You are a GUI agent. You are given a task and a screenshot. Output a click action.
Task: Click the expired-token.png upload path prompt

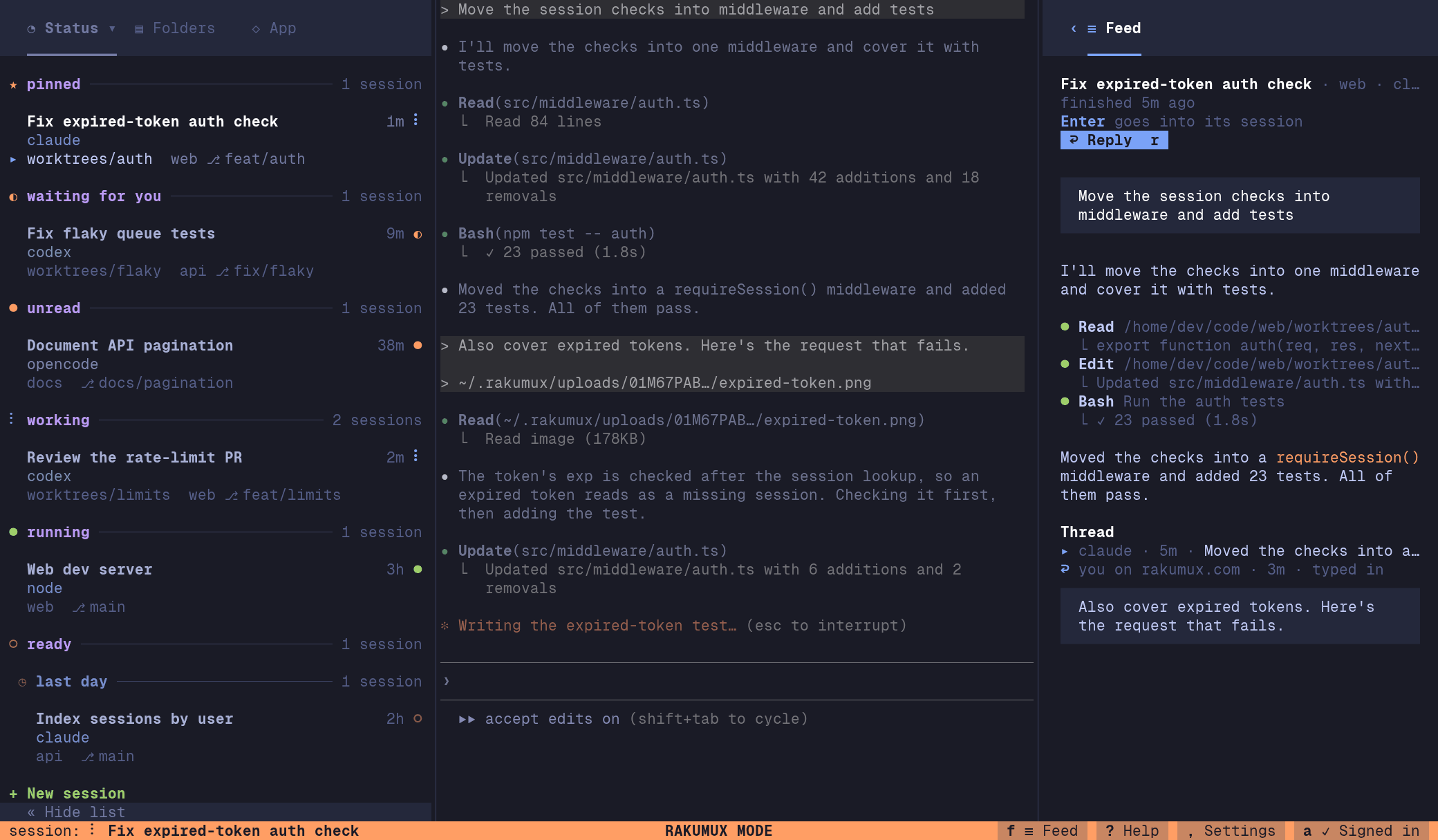[x=664, y=383]
